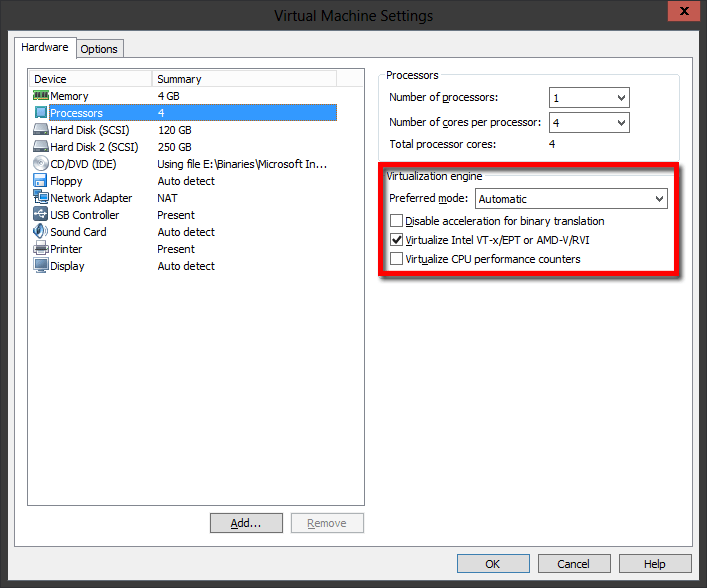Click the Memory device icon
The height and width of the screenshot is (588, 707).
click(x=41, y=96)
